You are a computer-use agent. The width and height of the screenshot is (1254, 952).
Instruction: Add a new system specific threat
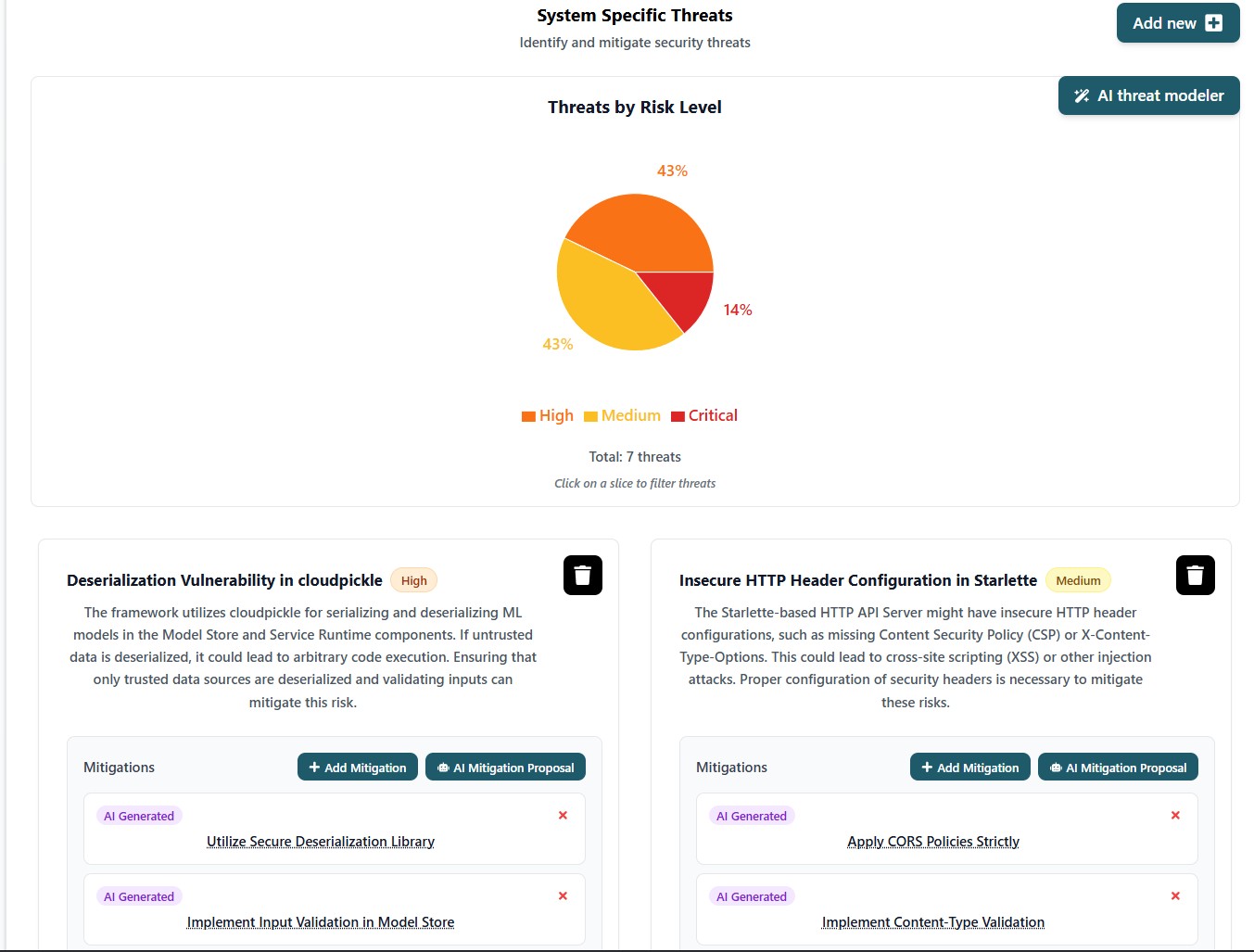[1178, 22]
